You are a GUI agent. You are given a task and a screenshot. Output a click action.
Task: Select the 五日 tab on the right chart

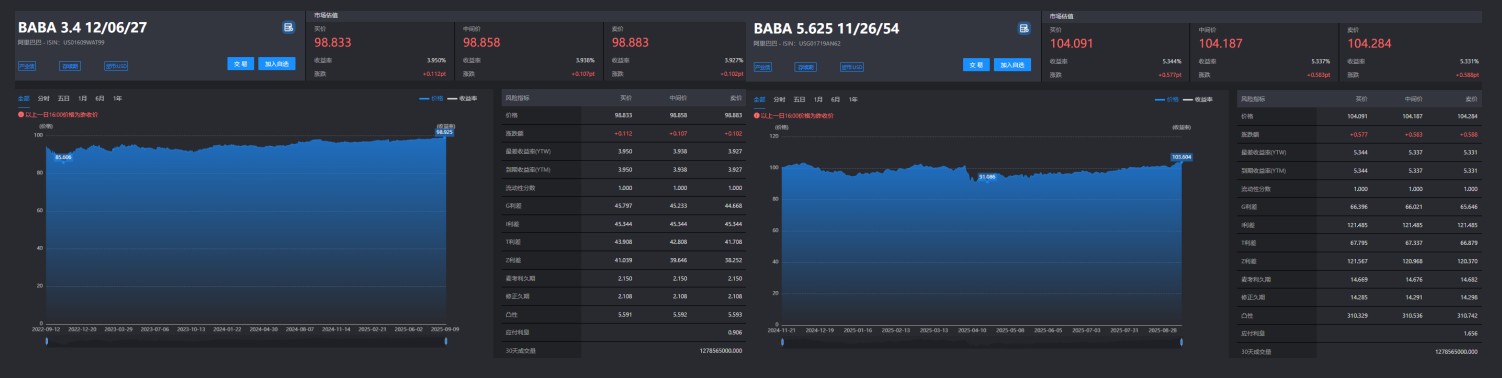pyautogui.click(x=799, y=99)
